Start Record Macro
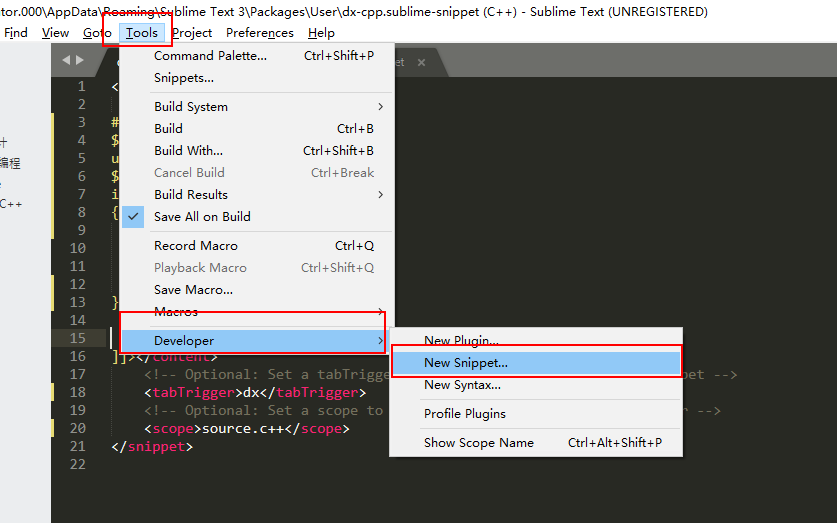This screenshot has height=523, width=837. coord(257,245)
